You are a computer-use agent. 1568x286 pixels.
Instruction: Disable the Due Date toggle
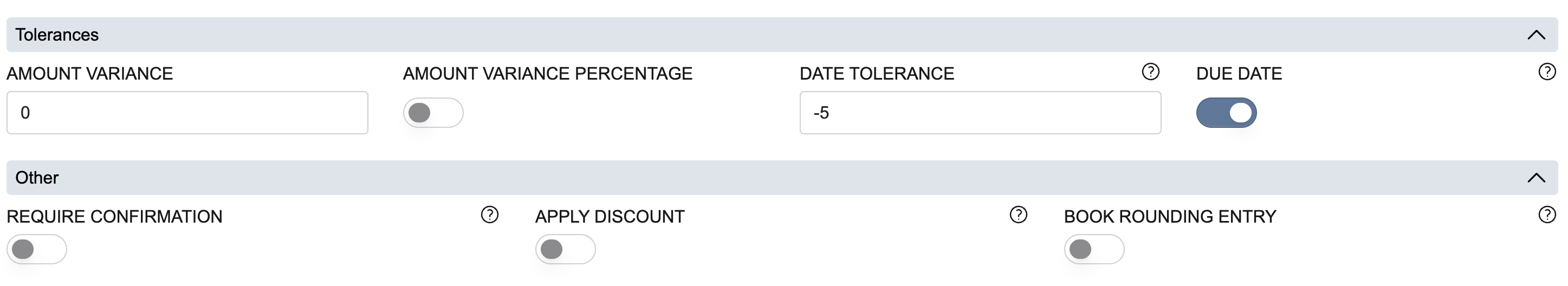pos(1226,113)
